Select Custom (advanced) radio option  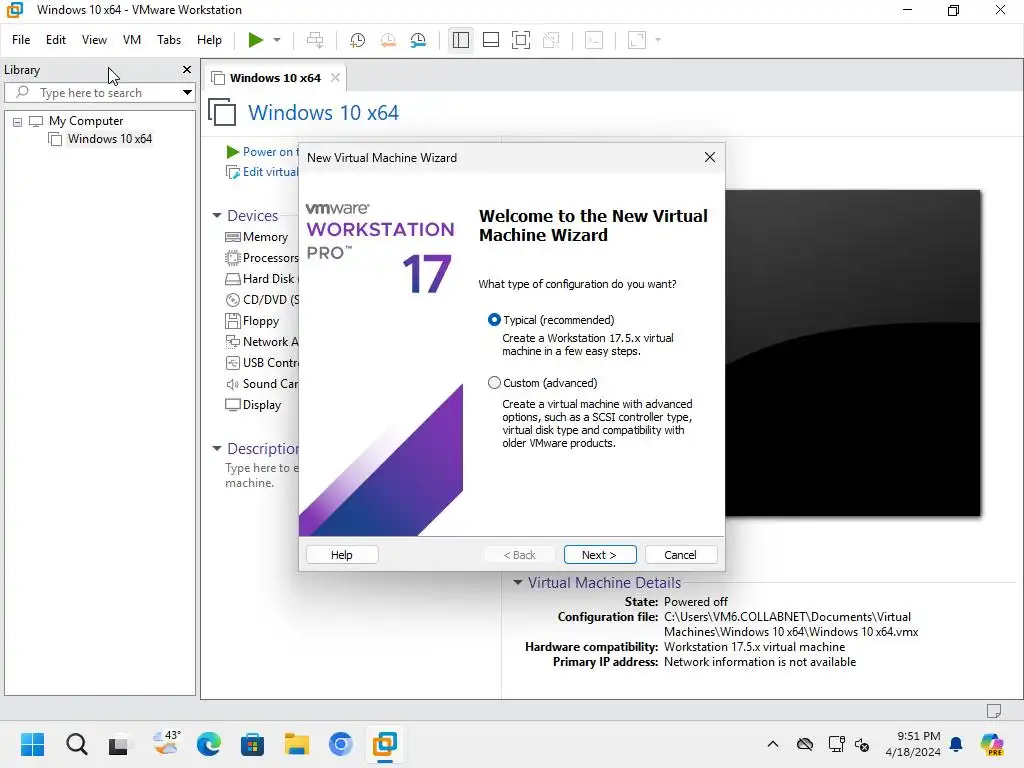(494, 383)
